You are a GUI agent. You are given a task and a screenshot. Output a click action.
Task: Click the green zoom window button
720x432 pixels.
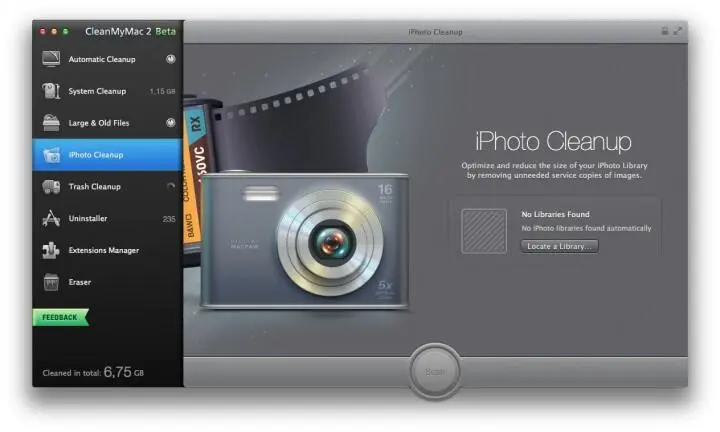tap(66, 31)
